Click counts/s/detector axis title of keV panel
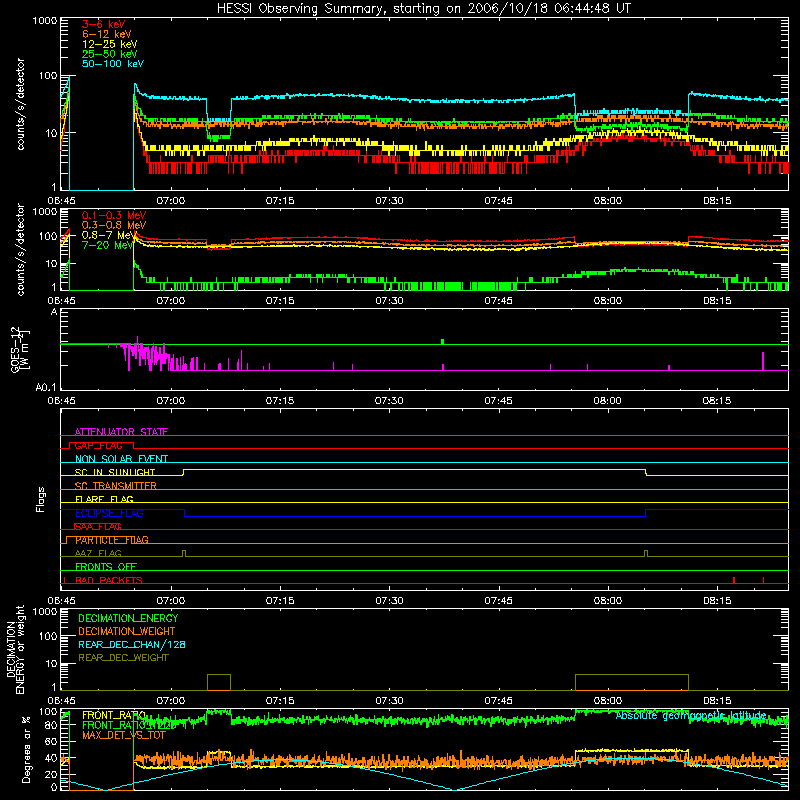 20,104
